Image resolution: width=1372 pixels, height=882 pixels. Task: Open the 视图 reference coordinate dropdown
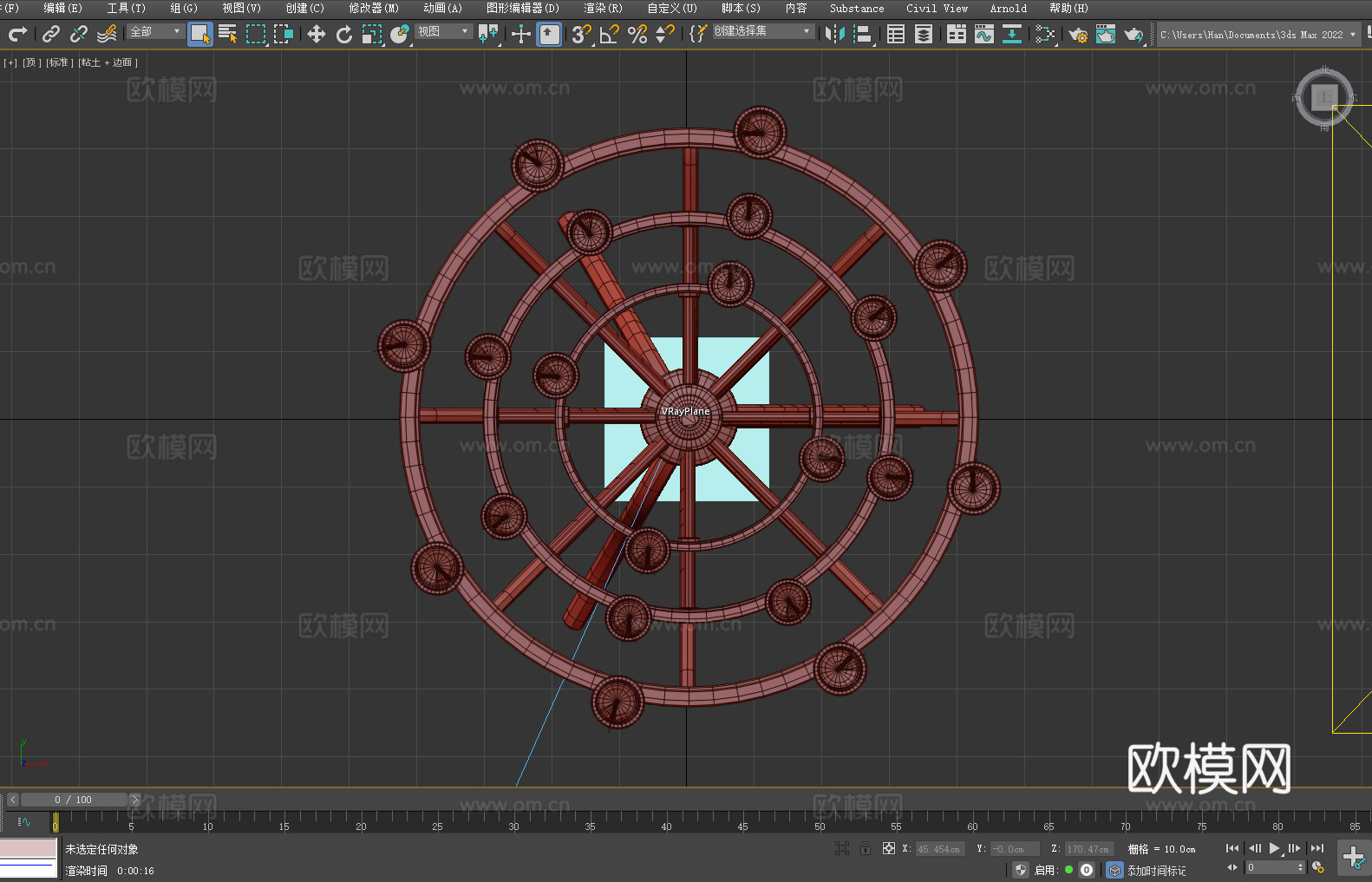[443, 31]
